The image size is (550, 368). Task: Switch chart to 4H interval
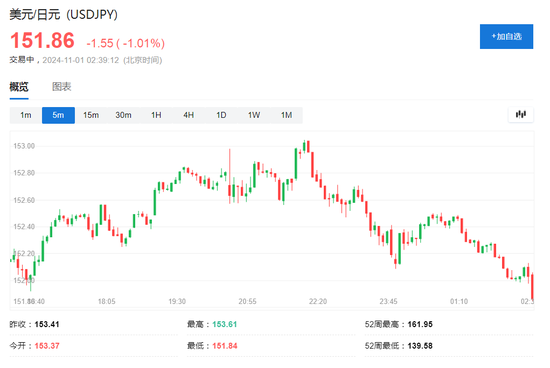pos(189,115)
